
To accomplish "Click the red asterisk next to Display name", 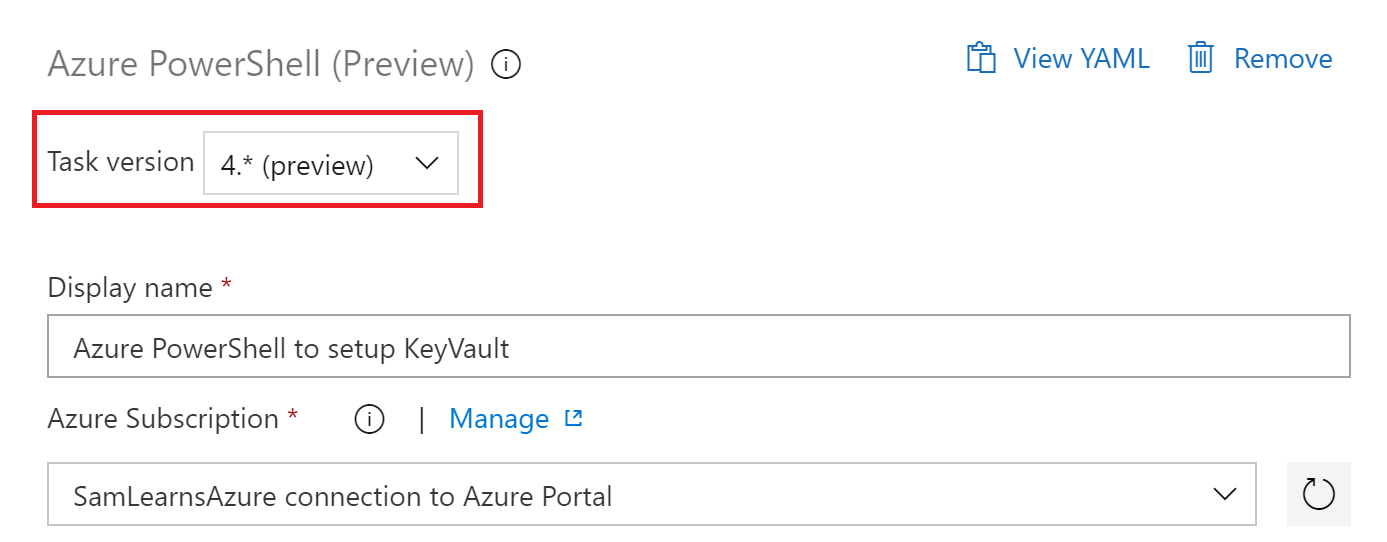I will pyautogui.click(x=226, y=286).
